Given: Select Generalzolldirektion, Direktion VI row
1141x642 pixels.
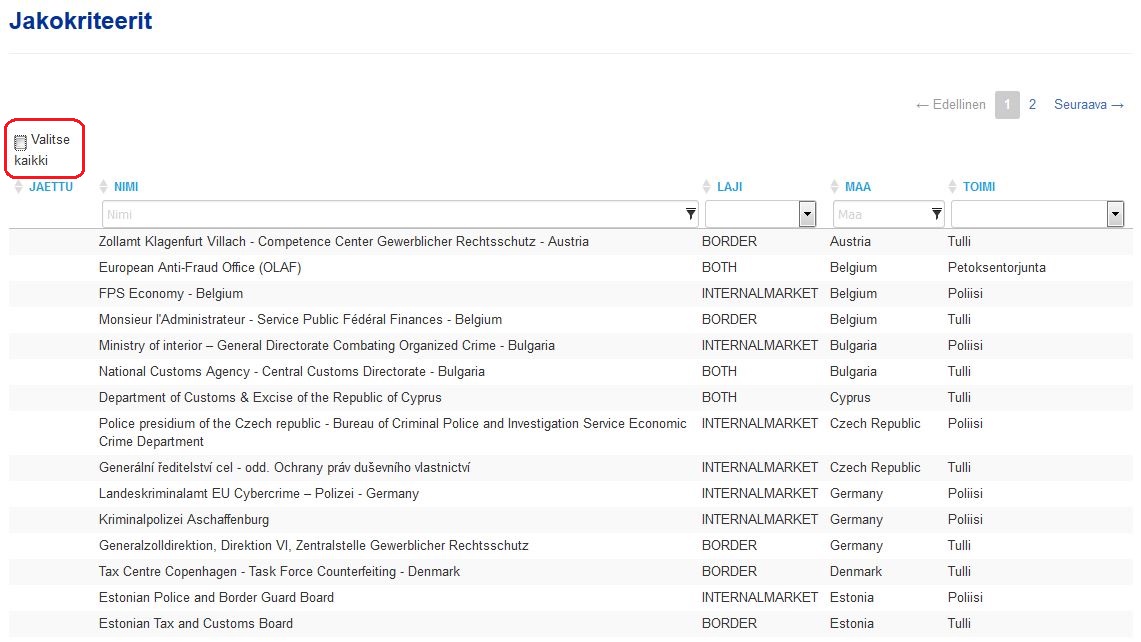Looking at the screenshot, I should pos(570,545).
